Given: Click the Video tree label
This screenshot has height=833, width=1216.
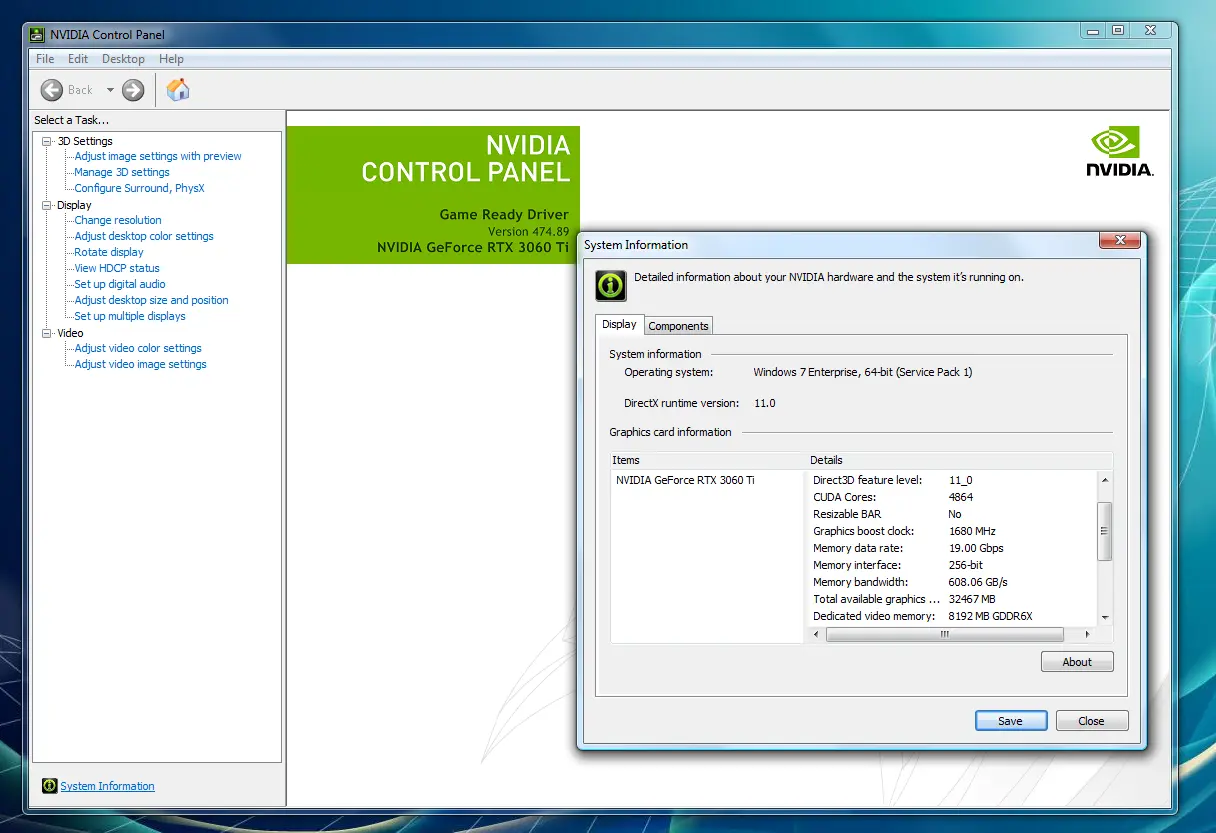Looking at the screenshot, I should click(x=70, y=333).
